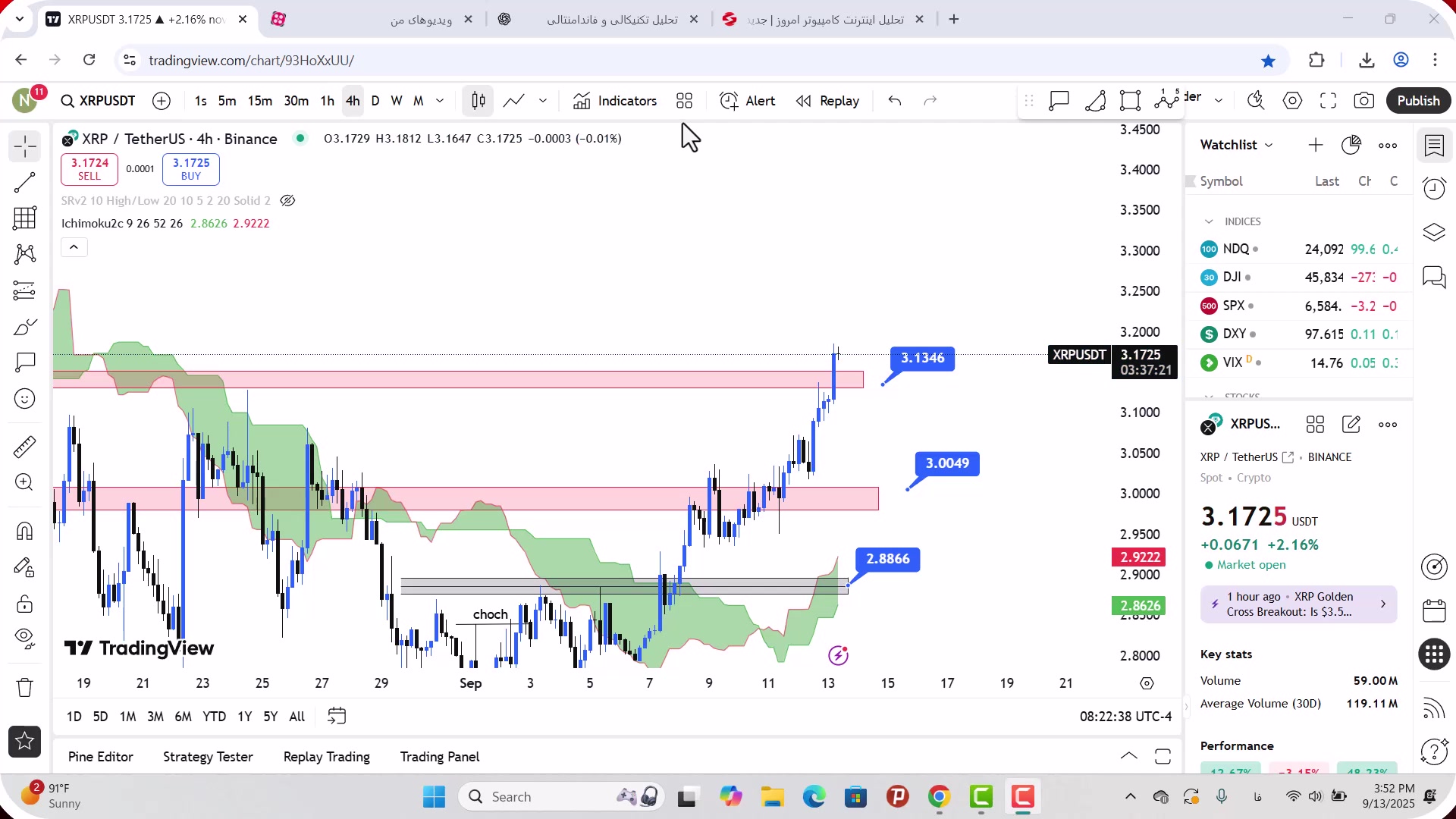Remove drawings with the trash icon
The image size is (1456, 819).
tap(25, 687)
